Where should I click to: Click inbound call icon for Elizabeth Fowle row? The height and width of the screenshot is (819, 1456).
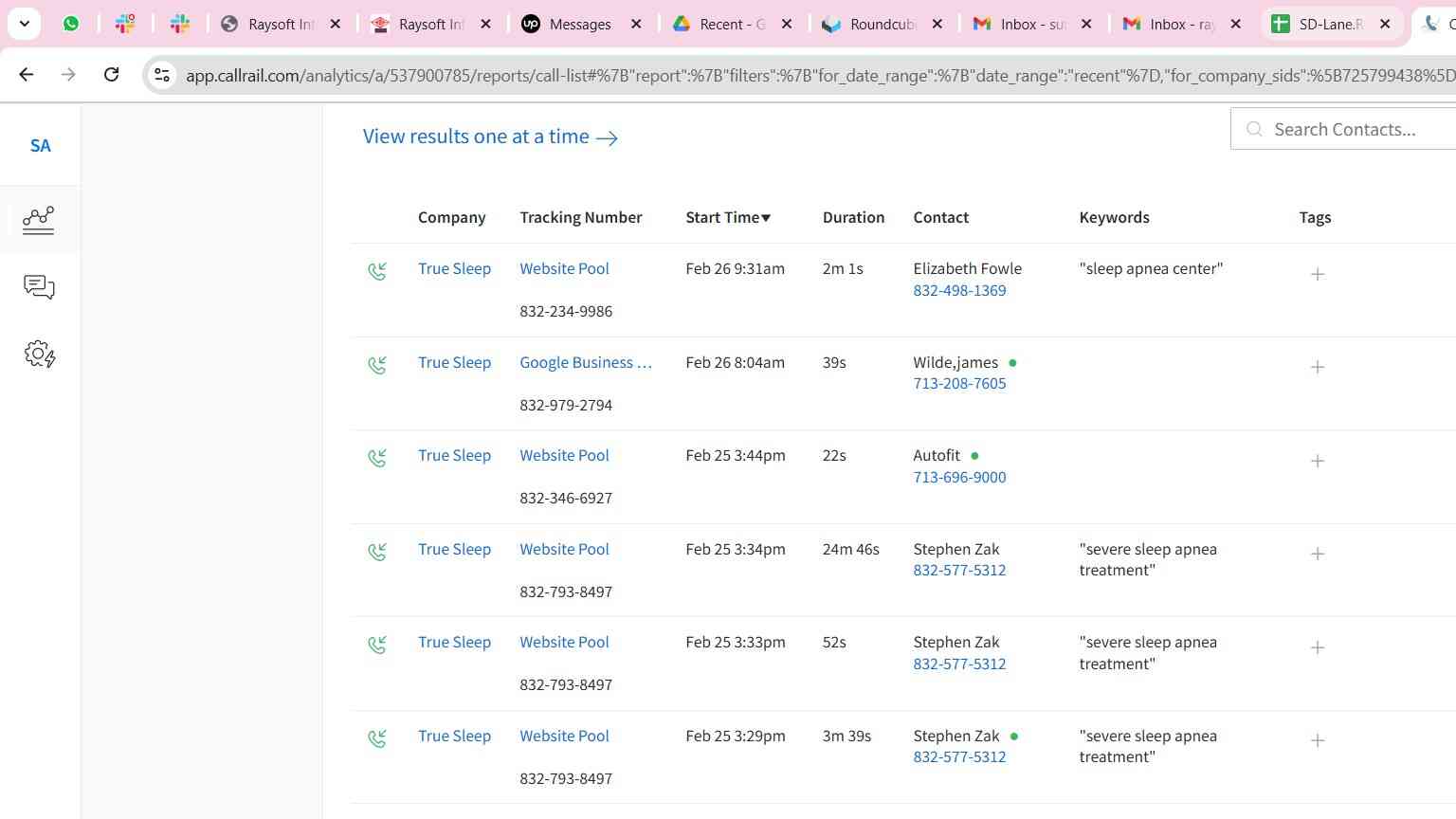pos(377,272)
